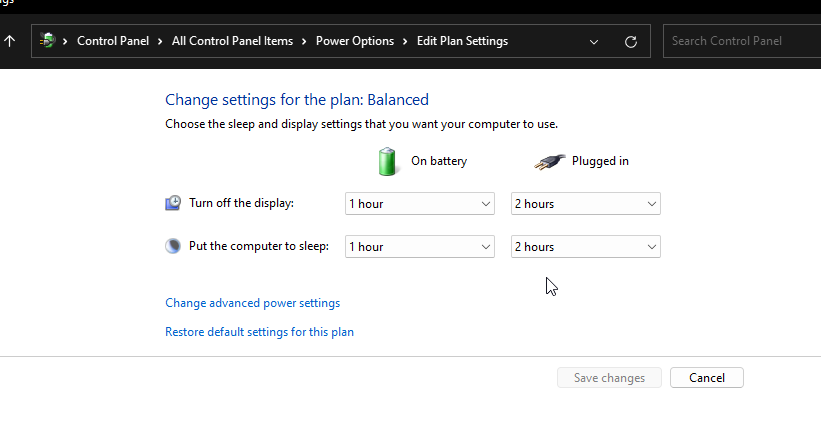This screenshot has width=821, height=421.
Task: Navigate to Control Panel breadcrumb
Action: tap(113, 41)
